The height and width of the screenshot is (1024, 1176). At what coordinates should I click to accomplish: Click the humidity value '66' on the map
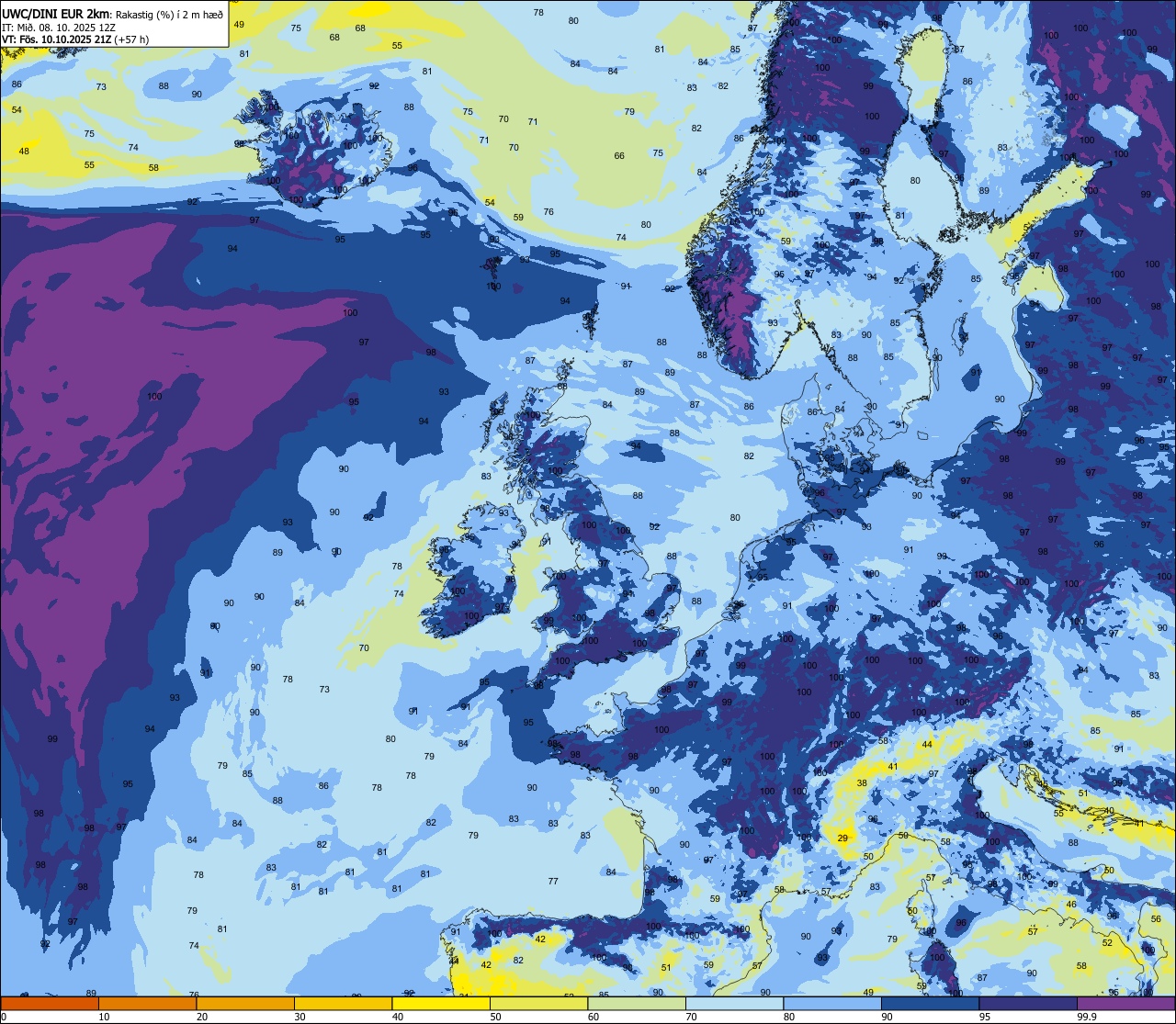coord(619,155)
